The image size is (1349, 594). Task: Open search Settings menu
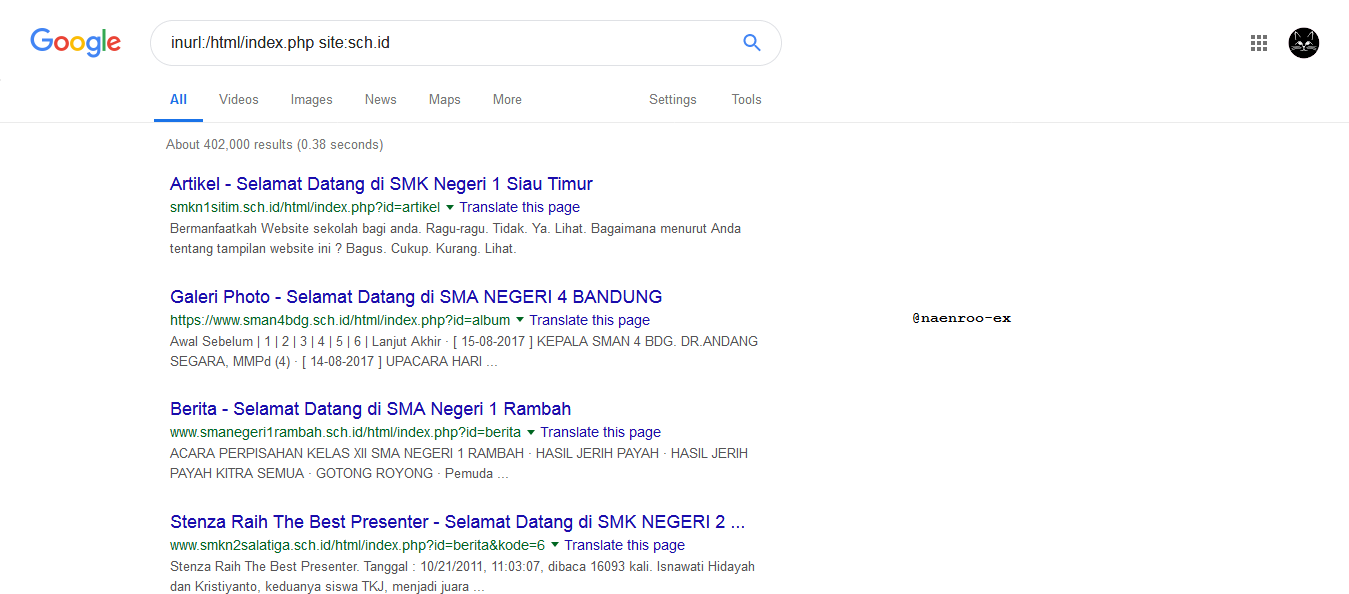point(673,100)
